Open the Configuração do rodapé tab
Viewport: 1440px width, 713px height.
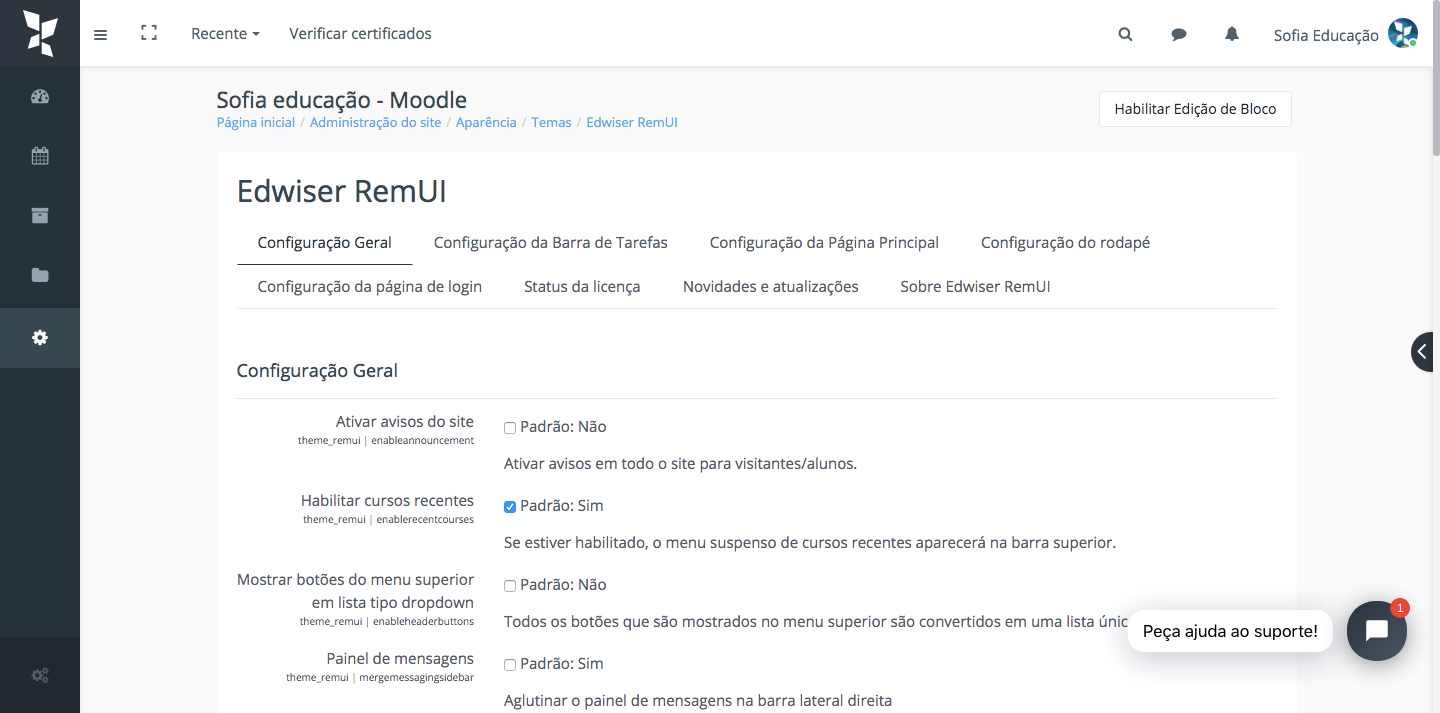coord(1065,243)
